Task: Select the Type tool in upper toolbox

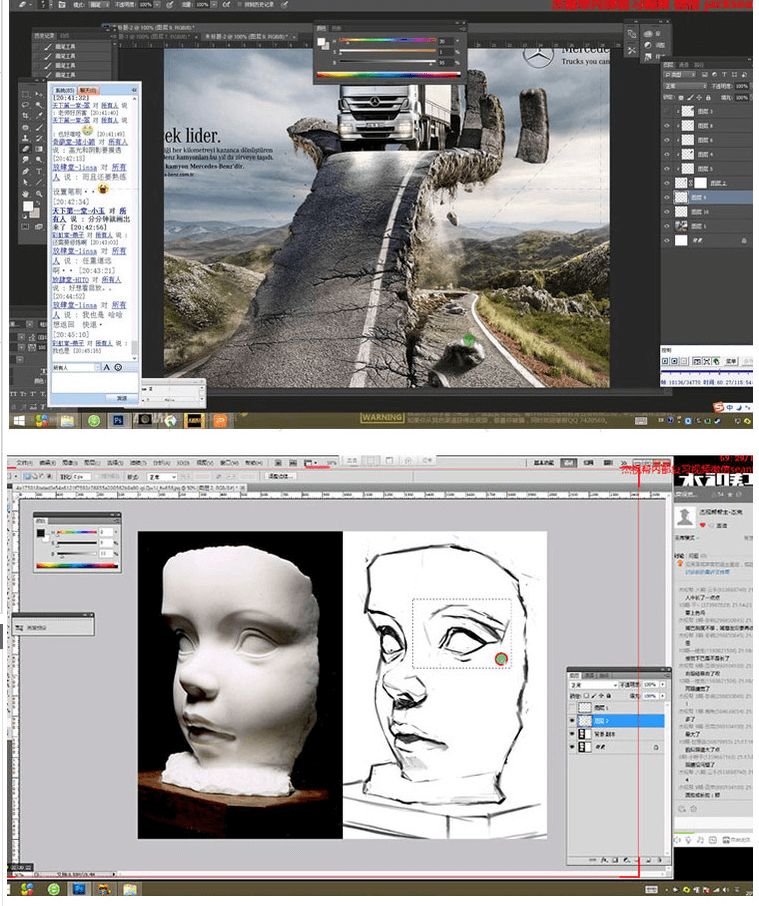Action: click(x=39, y=172)
